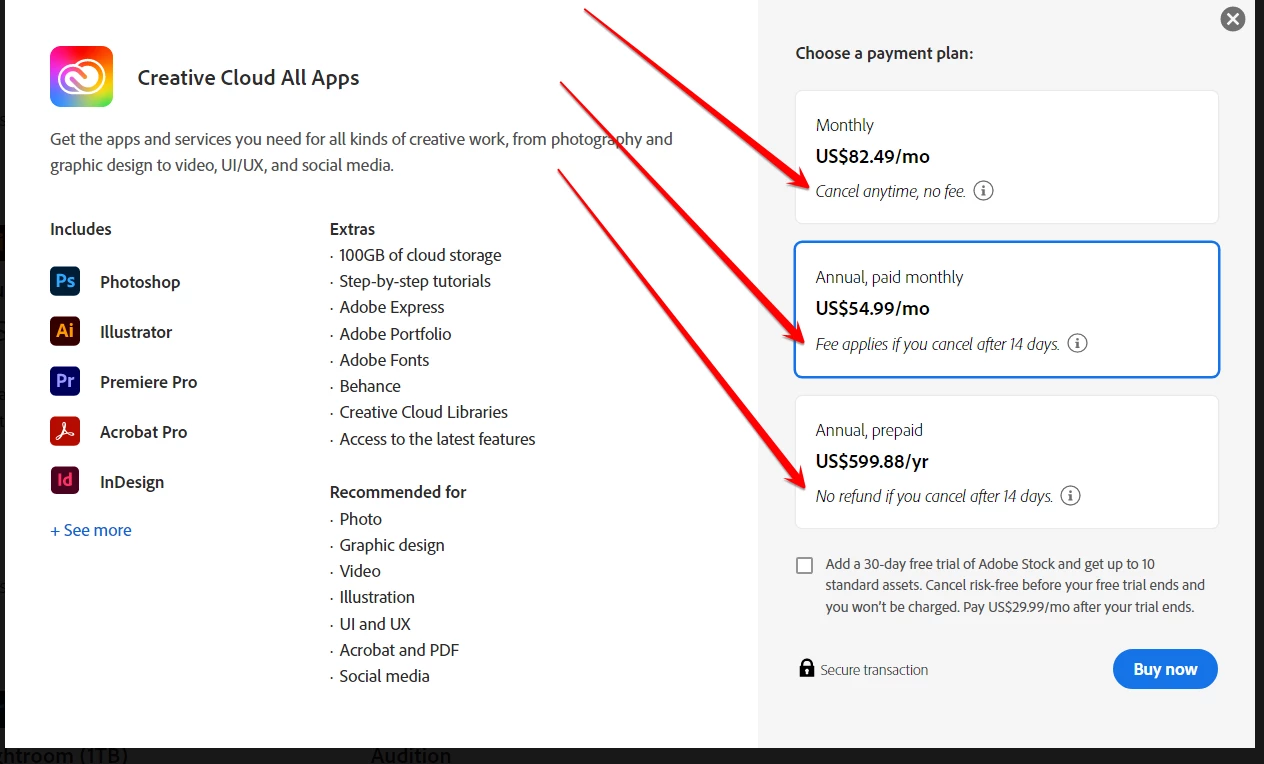Close the payment plan dialog
Screen dimensions: 1264x764
point(1233,18)
